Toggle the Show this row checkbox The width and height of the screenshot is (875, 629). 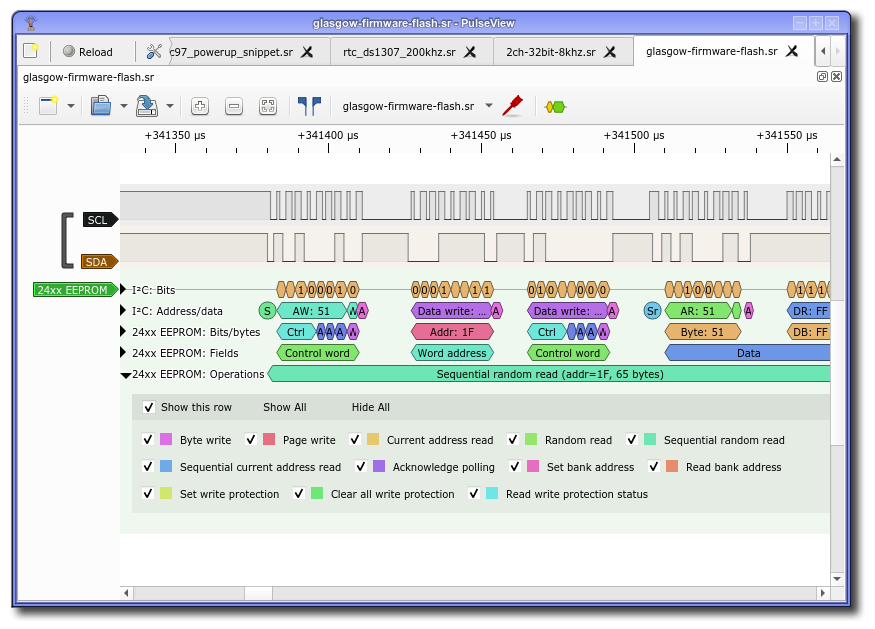pyautogui.click(x=148, y=407)
